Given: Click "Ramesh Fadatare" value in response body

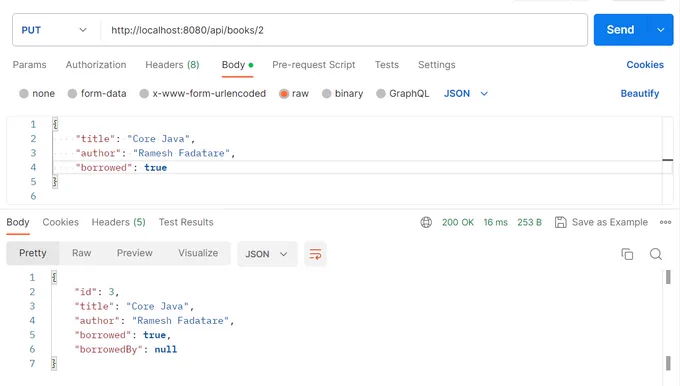Looking at the screenshot, I should click(180, 321).
